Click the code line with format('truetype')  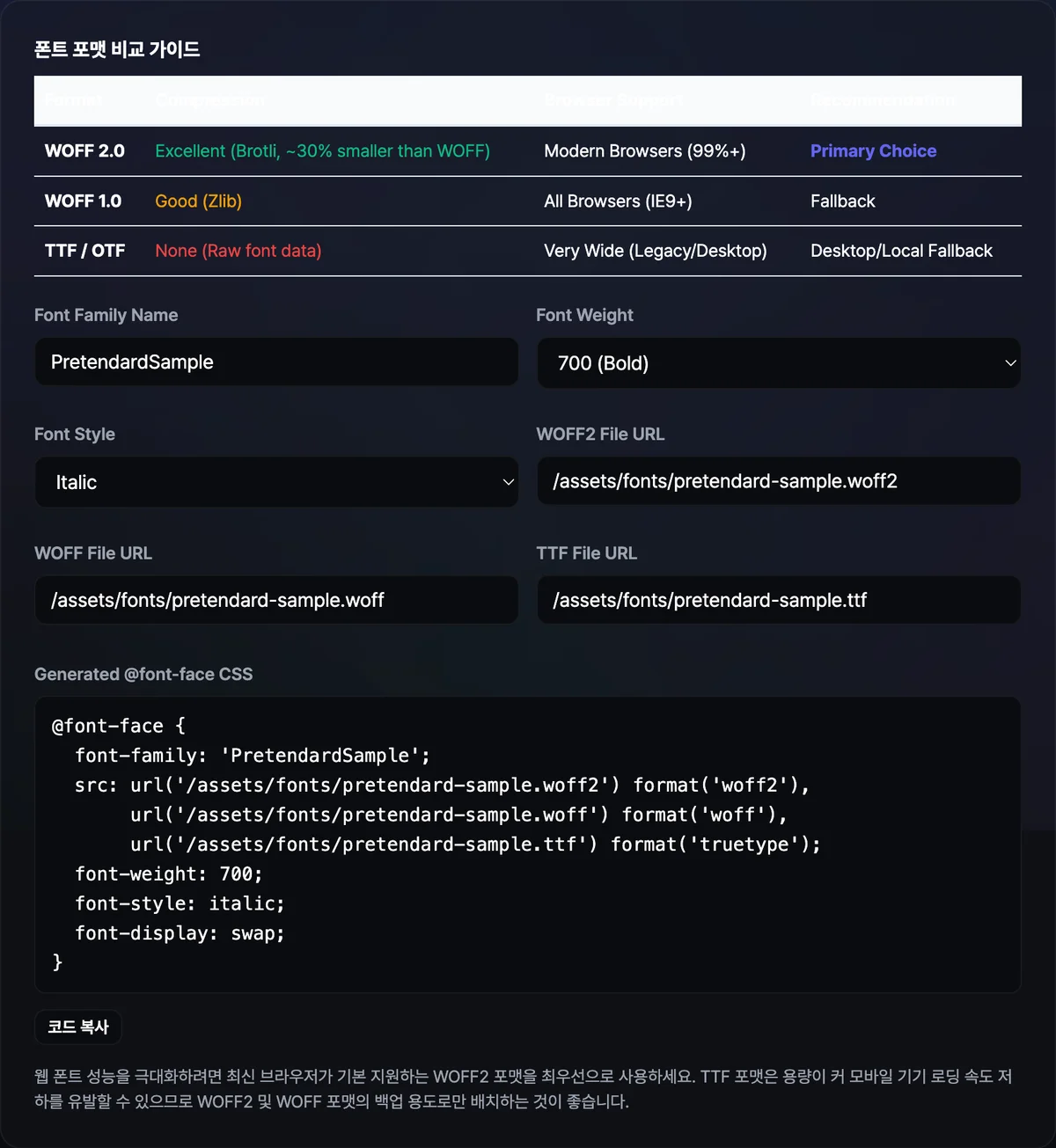(x=475, y=845)
